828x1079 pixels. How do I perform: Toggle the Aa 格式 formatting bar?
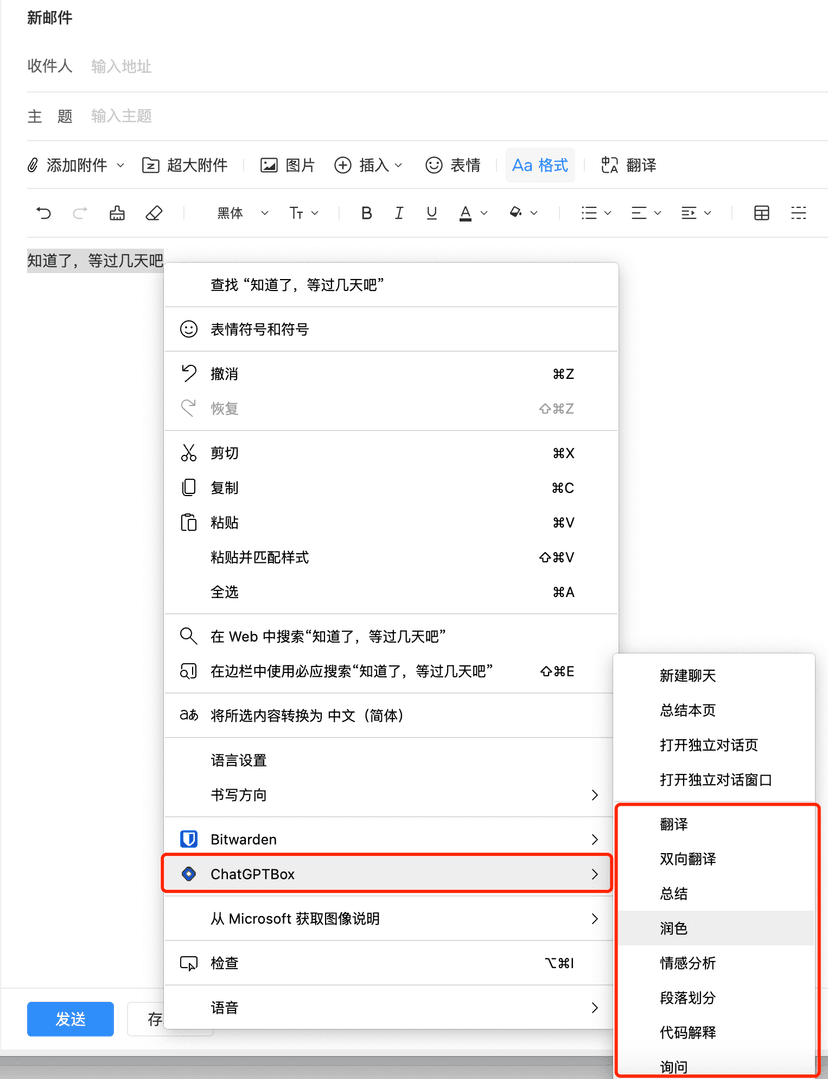pos(539,165)
